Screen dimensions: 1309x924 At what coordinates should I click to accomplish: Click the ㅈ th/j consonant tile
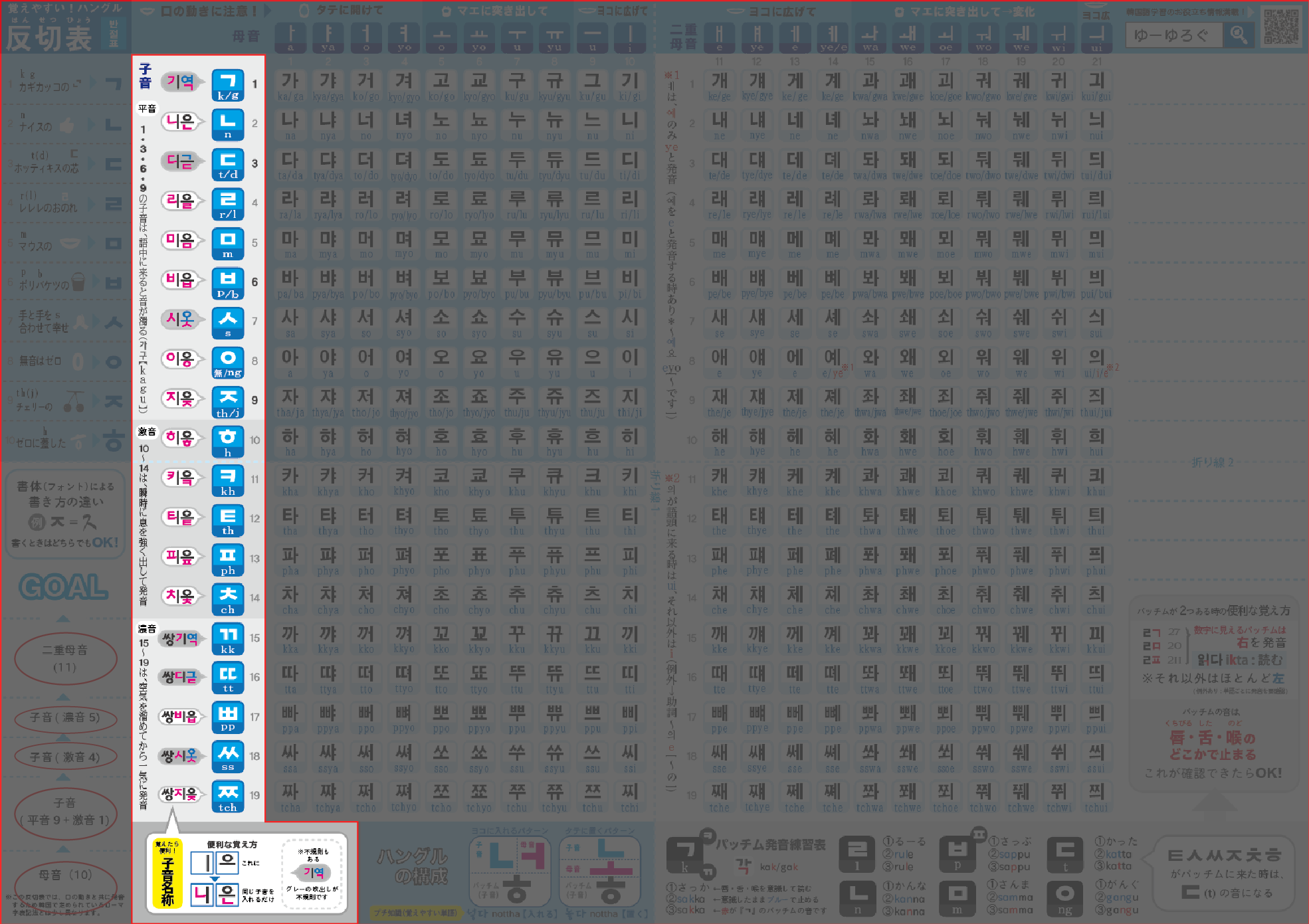click(228, 402)
